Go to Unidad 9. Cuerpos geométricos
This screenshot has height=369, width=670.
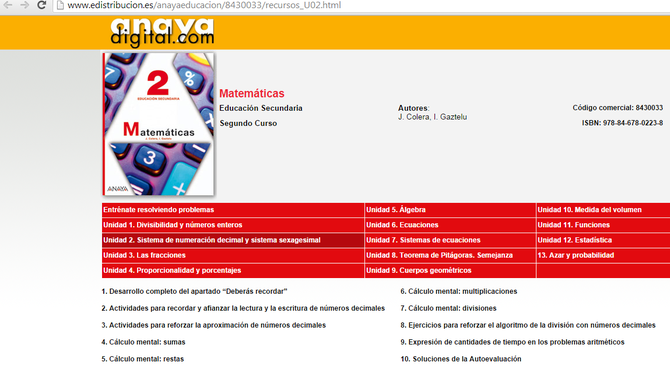[450, 270]
